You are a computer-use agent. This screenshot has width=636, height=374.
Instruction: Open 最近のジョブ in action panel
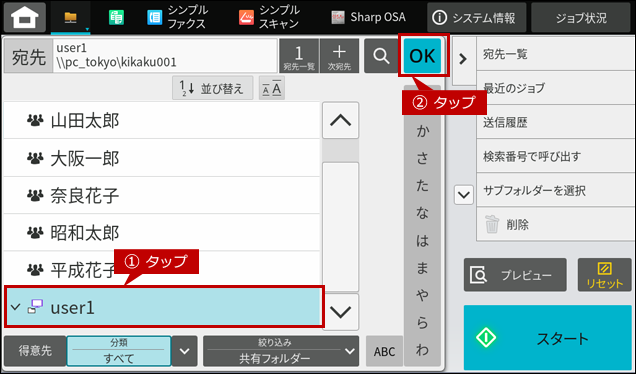(x=556, y=88)
